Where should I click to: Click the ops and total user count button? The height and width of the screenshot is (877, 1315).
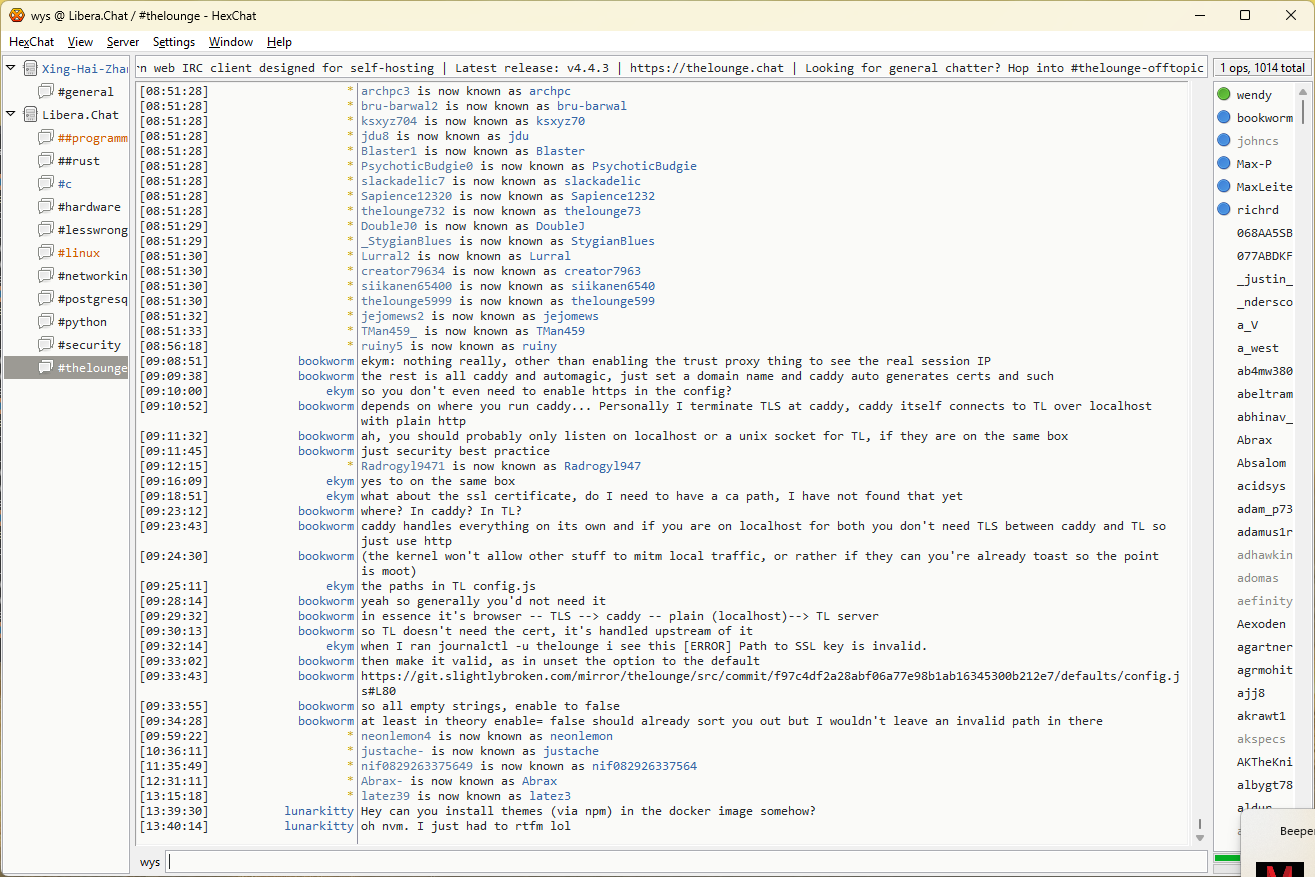[x=1262, y=68]
